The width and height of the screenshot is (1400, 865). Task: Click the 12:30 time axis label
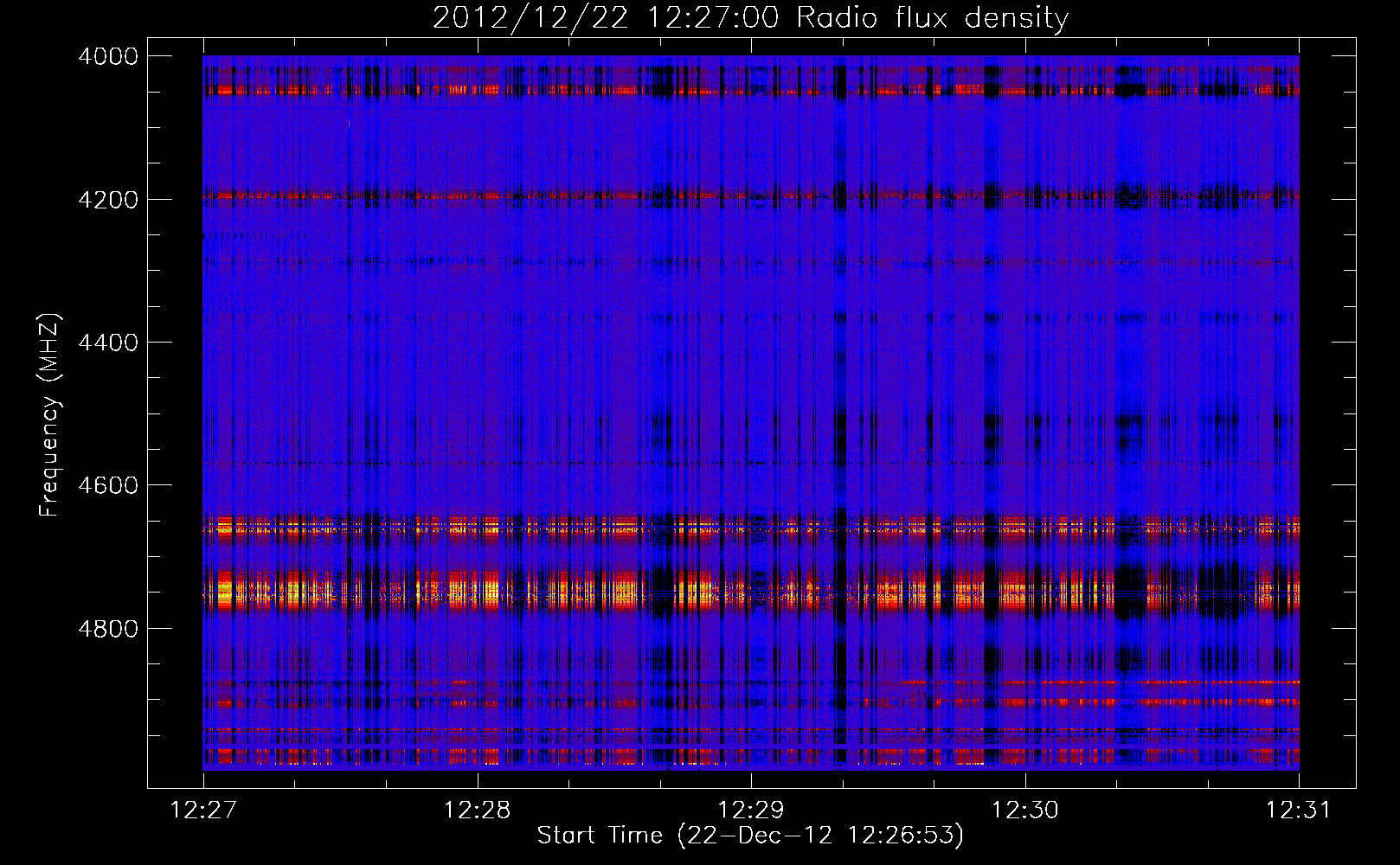pyautogui.click(x=1024, y=811)
